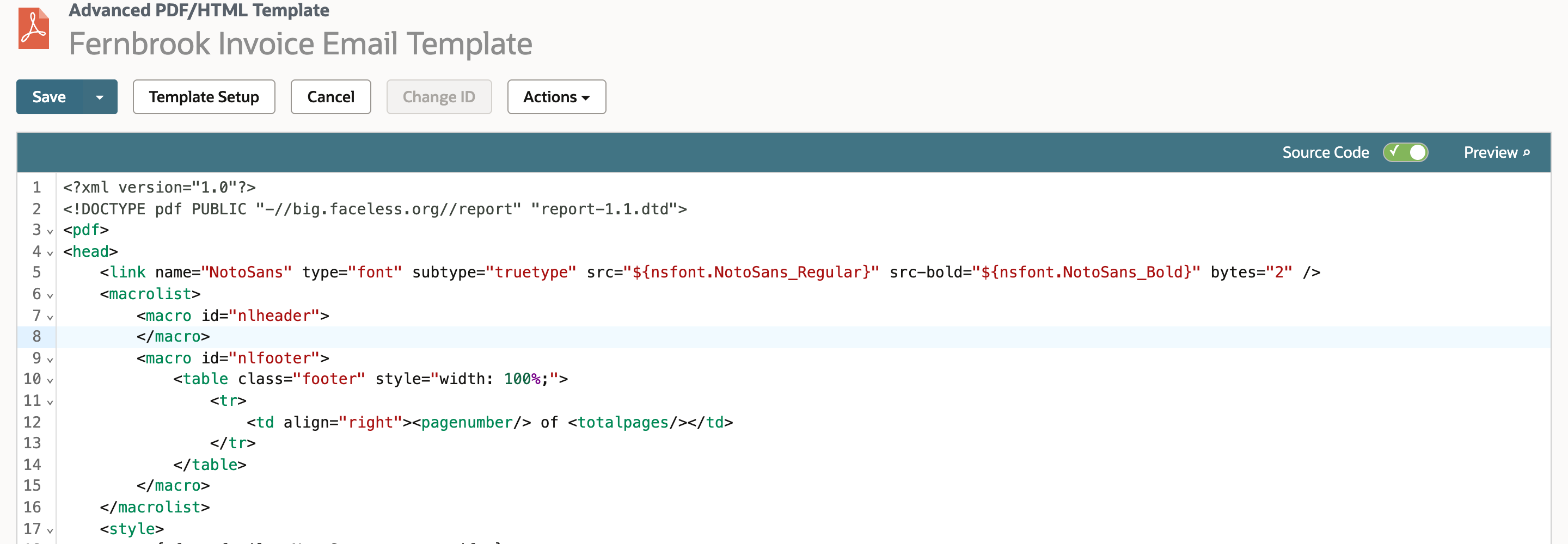Collapse the nlheader macro on line 7
1568x544 pixels.
click(x=50, y=317)
